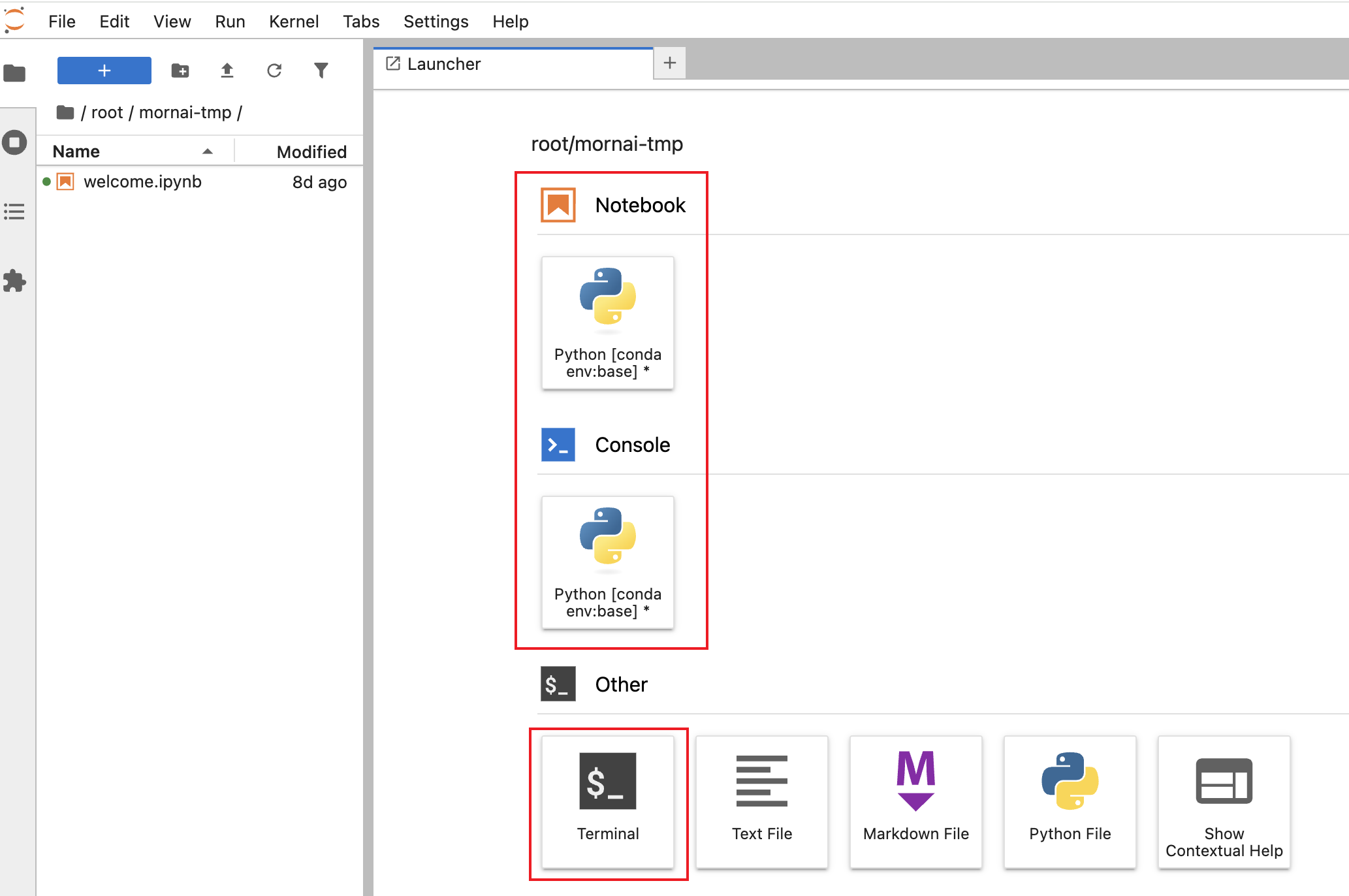
Task: Open Running Terminals and Kernels panel
Action: point(14,142)
